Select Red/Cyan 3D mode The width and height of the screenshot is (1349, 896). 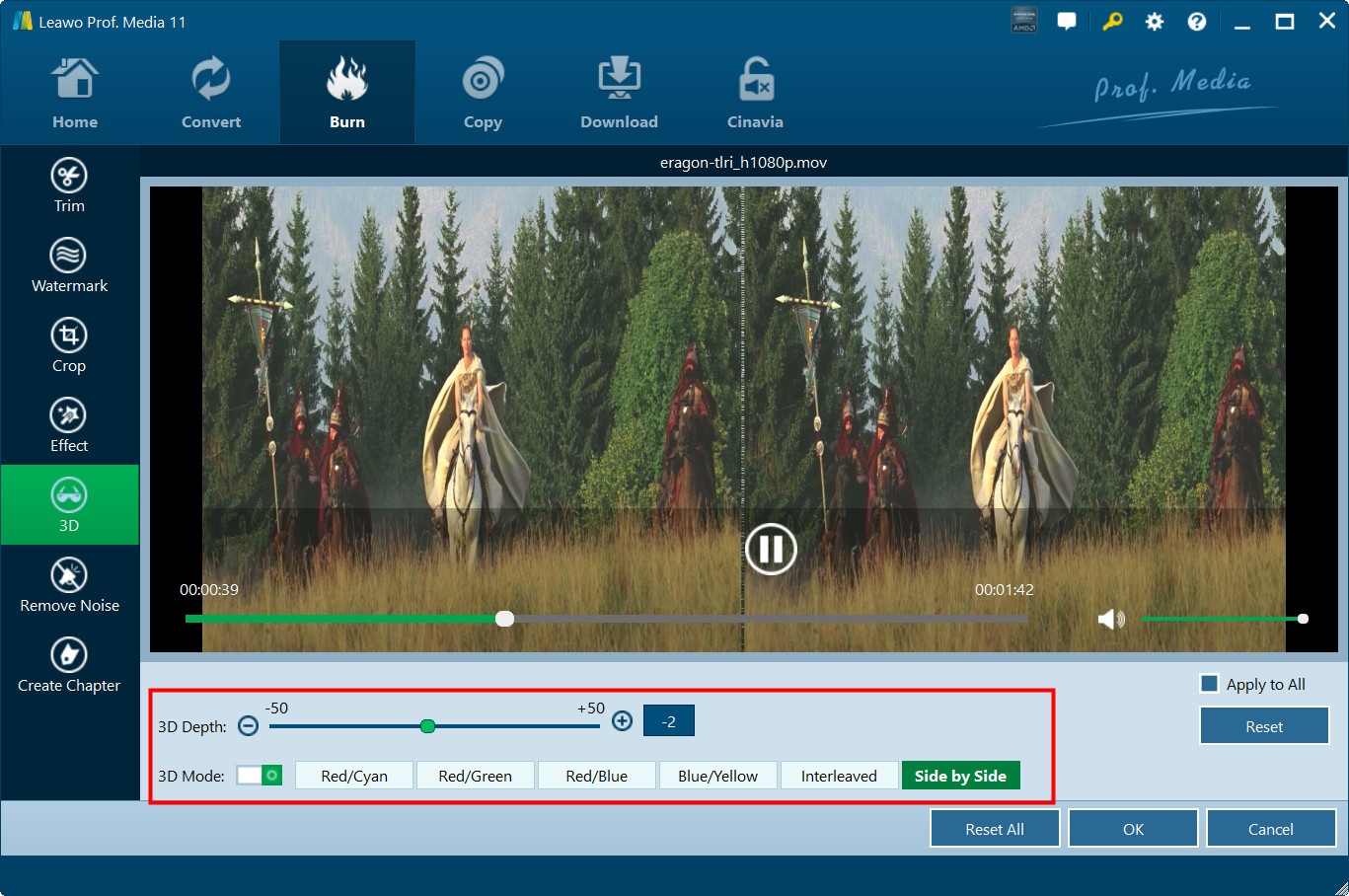point(354,776)
